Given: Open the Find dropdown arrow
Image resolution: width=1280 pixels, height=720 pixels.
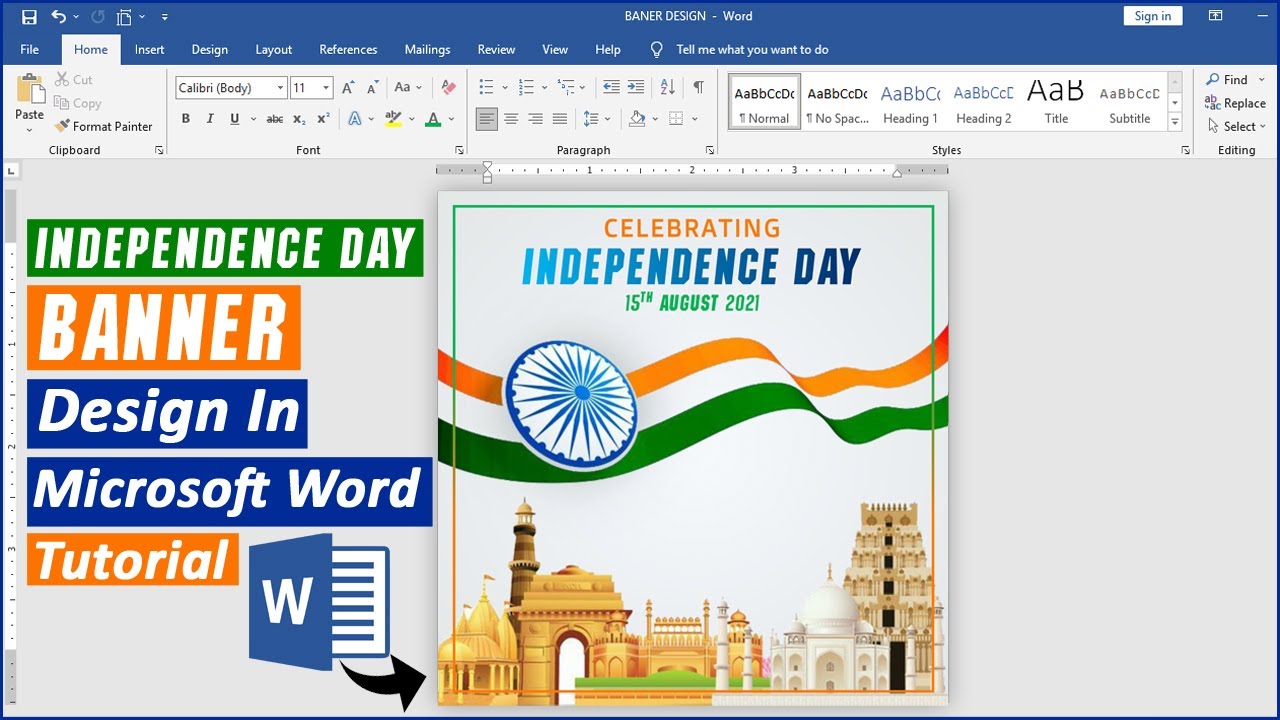Looking at the screenshot, I should [1262, 80].
